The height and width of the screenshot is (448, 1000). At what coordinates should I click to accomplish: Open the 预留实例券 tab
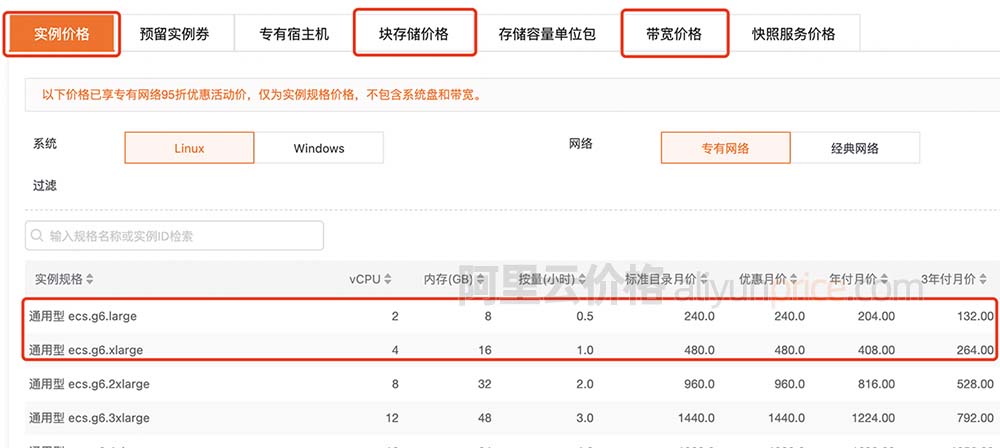(x=175, y=34)
